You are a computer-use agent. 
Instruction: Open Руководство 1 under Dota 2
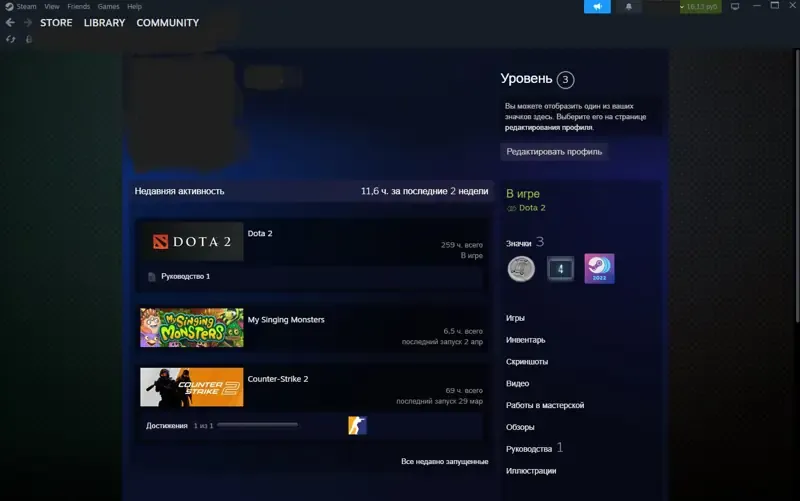coord(186,276)
